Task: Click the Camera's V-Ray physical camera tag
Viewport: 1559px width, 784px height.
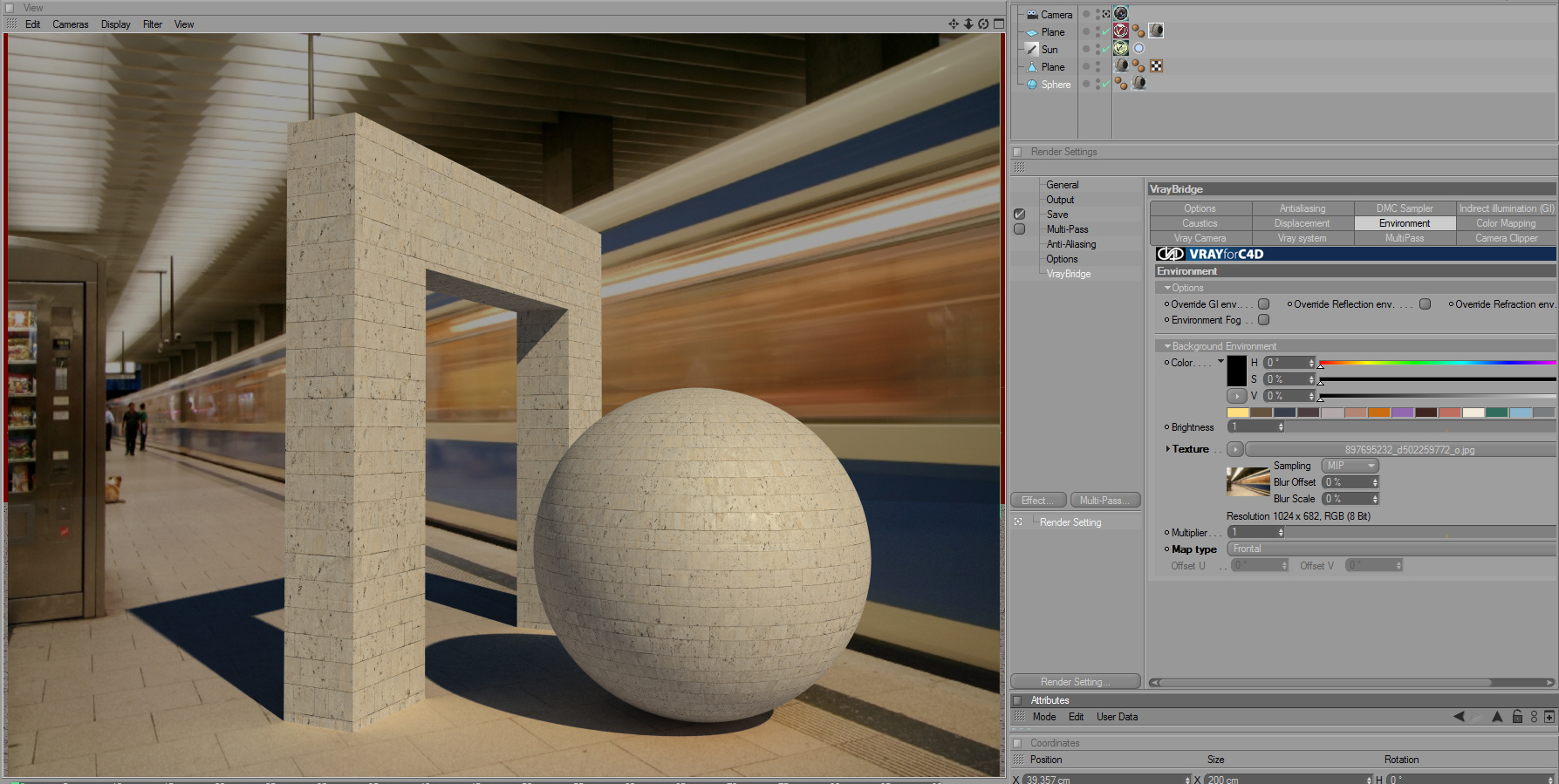Action: point(1121,13)
